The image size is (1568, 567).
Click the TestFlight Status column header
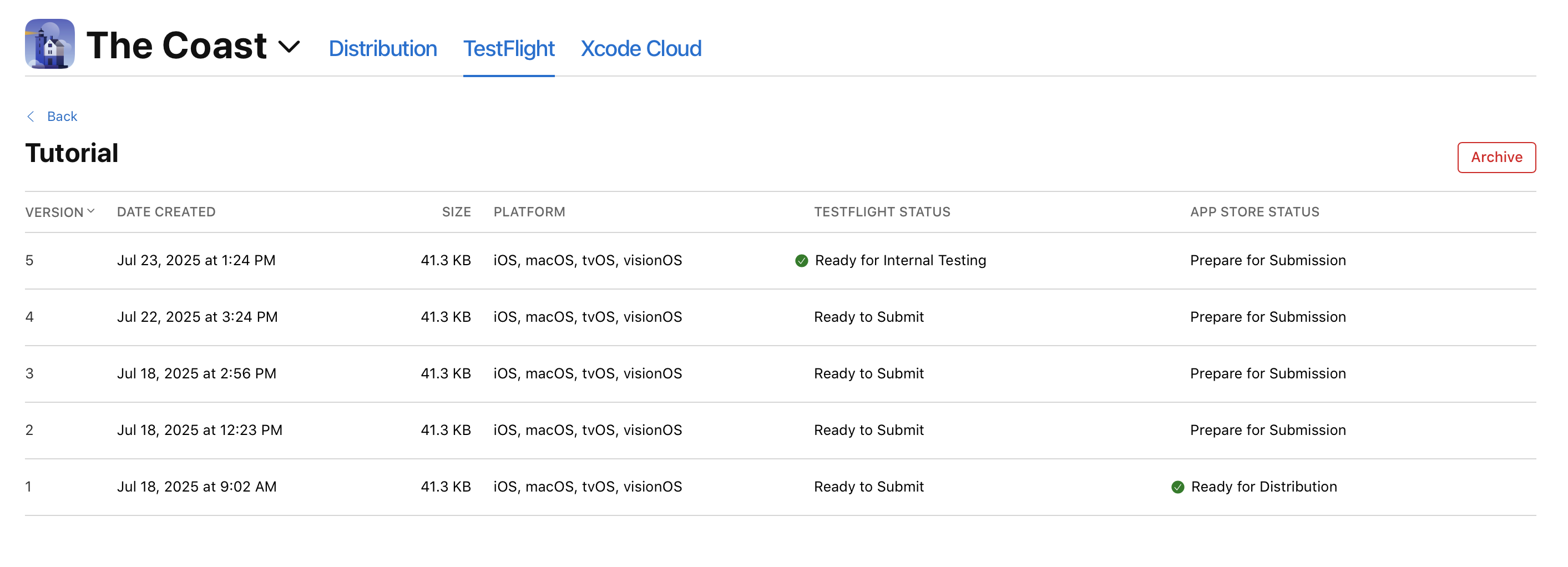pos(882,212)
